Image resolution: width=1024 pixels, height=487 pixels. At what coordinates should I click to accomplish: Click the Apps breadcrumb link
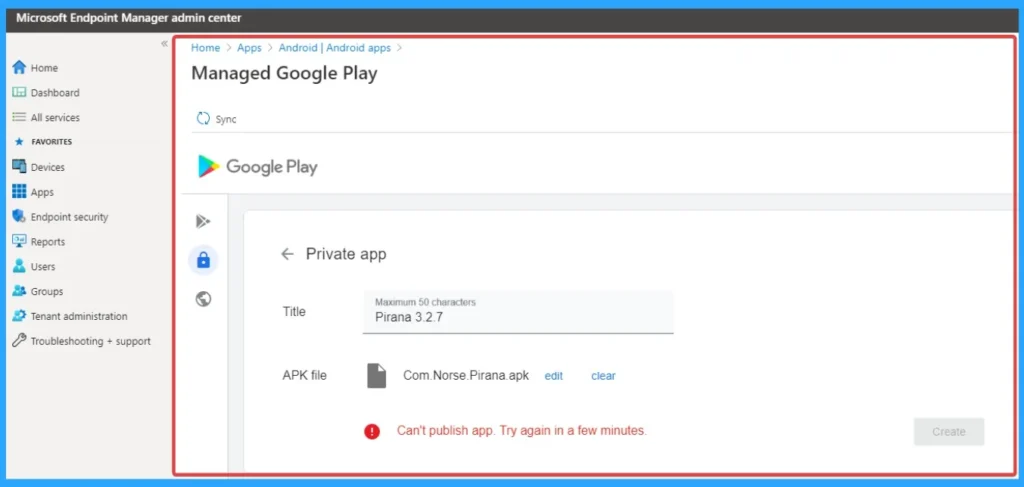pos(249,48)
